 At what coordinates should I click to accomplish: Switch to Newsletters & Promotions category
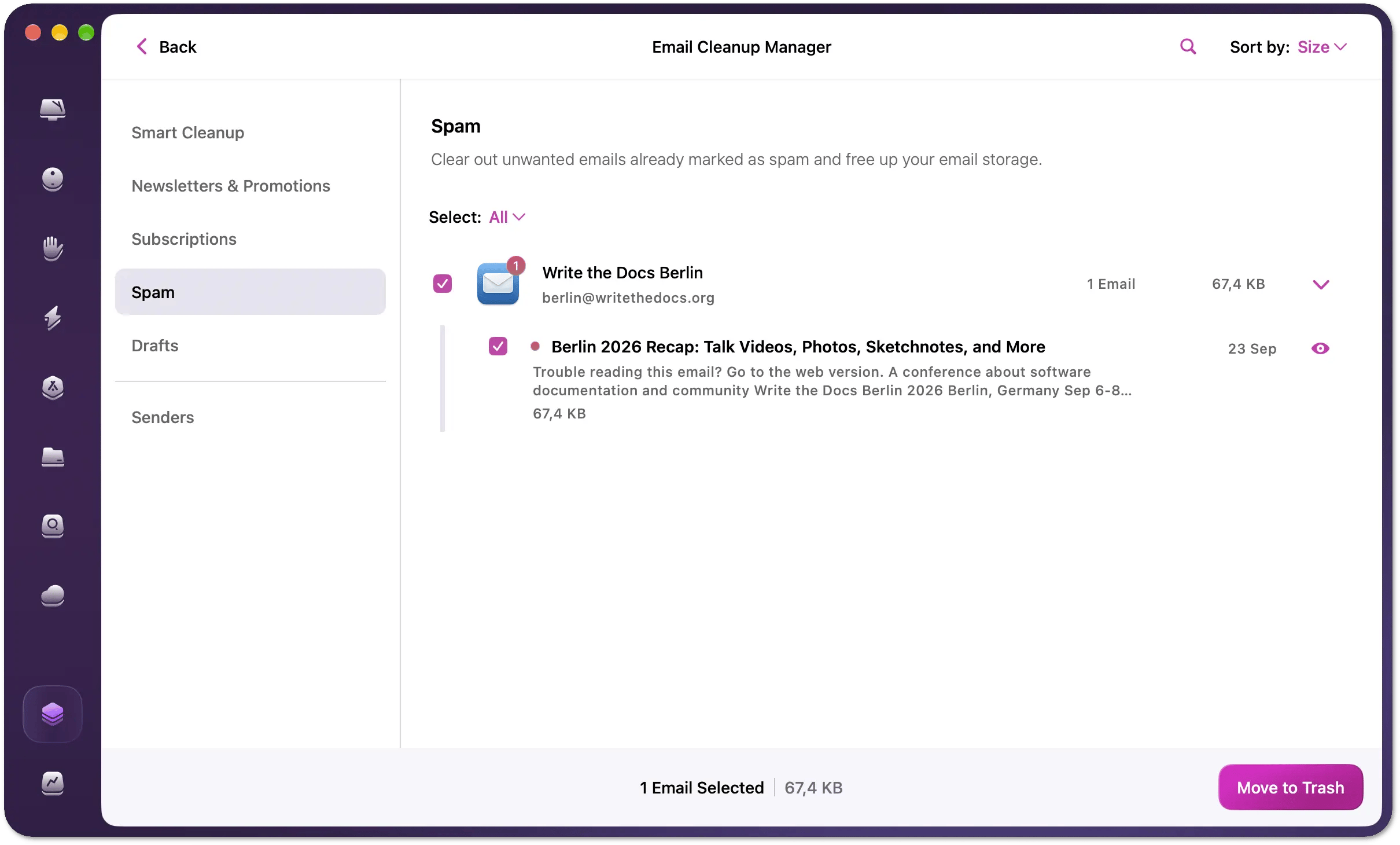(x=250, y=186)
